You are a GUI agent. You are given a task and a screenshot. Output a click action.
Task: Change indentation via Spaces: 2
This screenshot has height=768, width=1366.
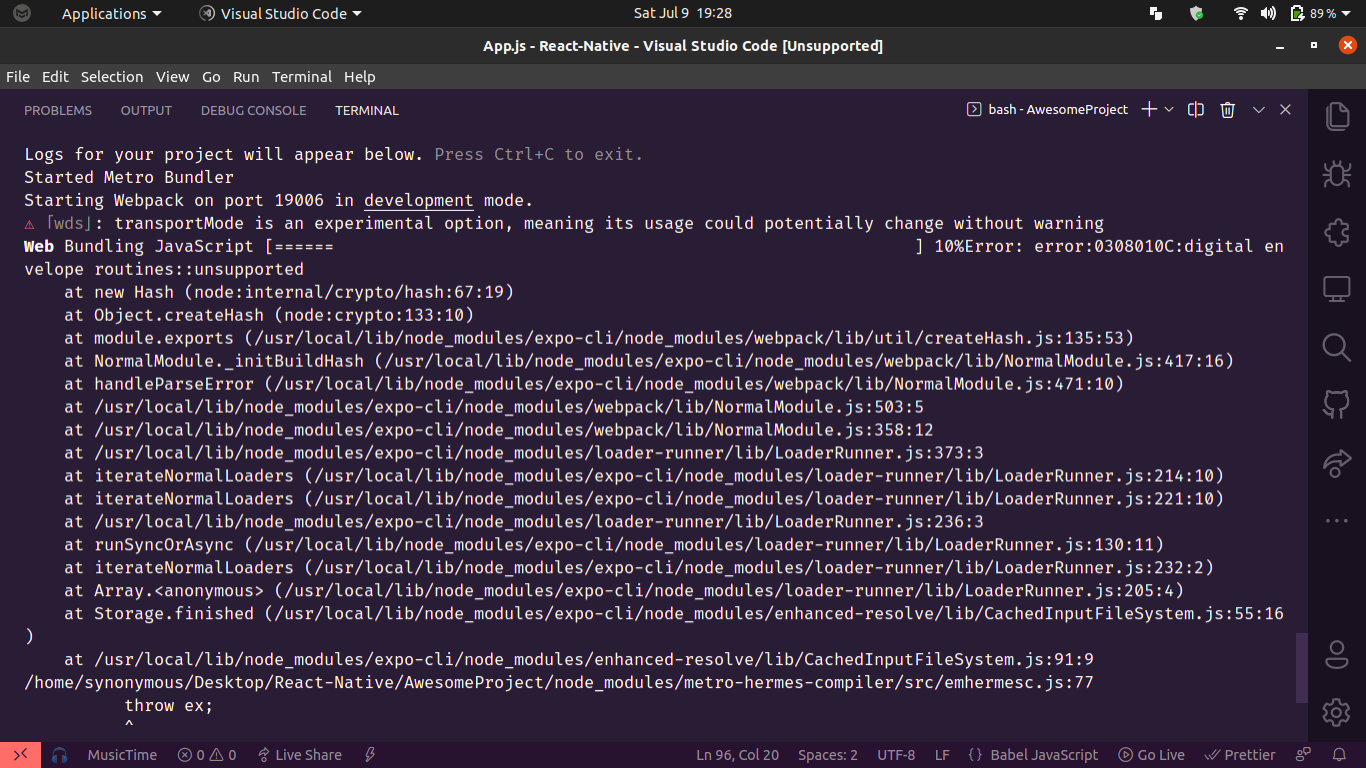828,755
